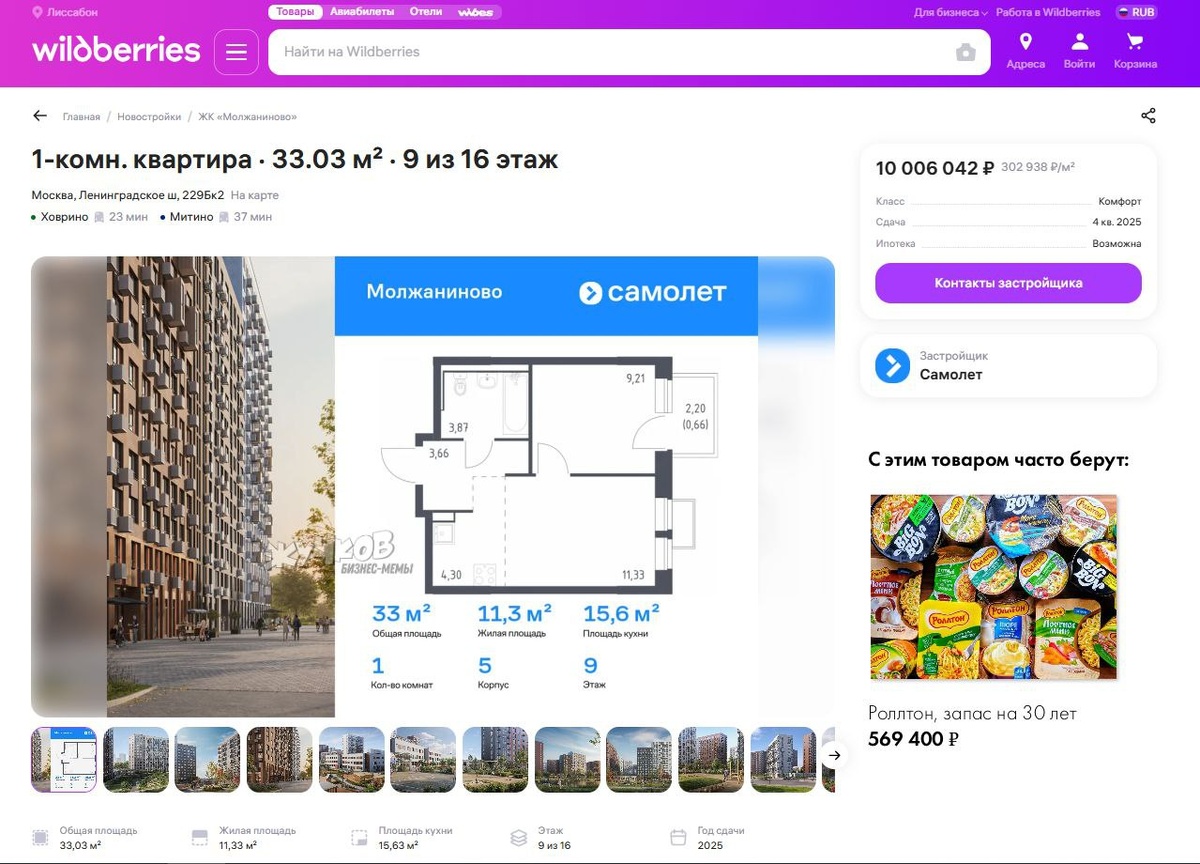This screenshot has height=864, width=1200.
Task: Open the На карте map link
Action: point(255,195)
